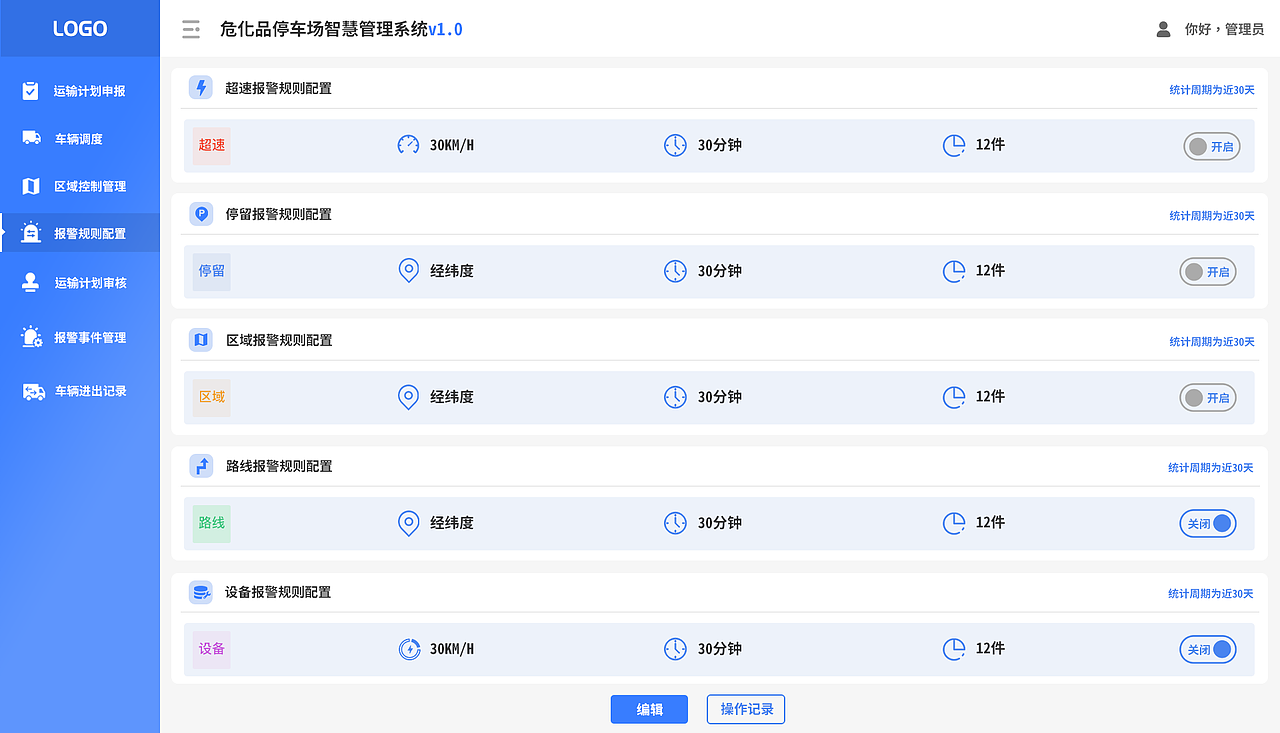Screen dimensions: 1280x733
Task: Click the lightning icon of 超速报警规则配置
Action: point(201,88)
